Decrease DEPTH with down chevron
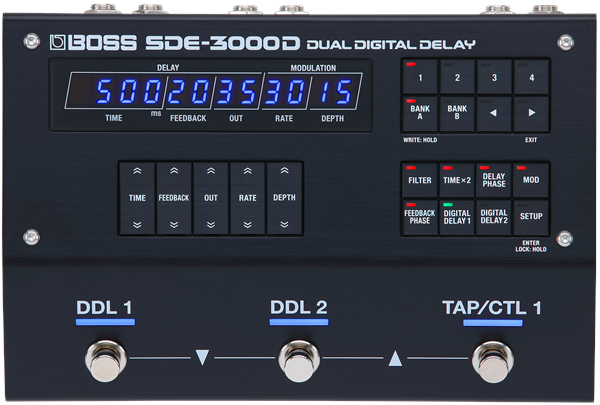The height and width of the screenshot is (405, 600). click(284, 225)
